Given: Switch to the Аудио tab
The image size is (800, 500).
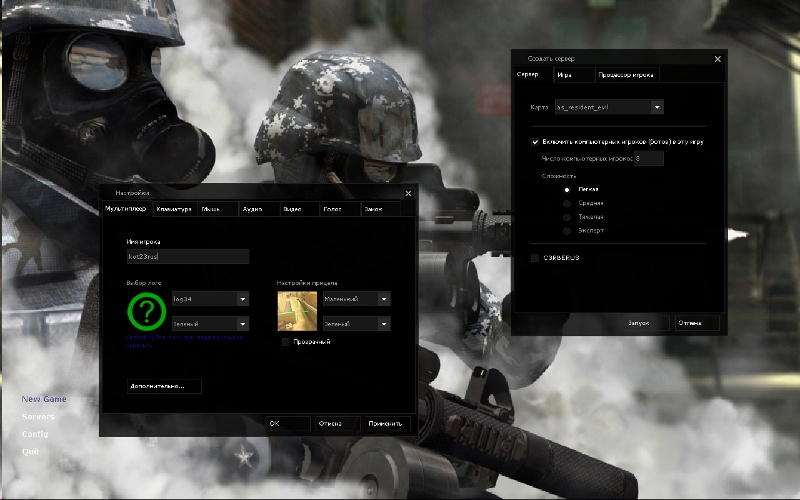Looking at the screenshot, I should tap(259, 209).
